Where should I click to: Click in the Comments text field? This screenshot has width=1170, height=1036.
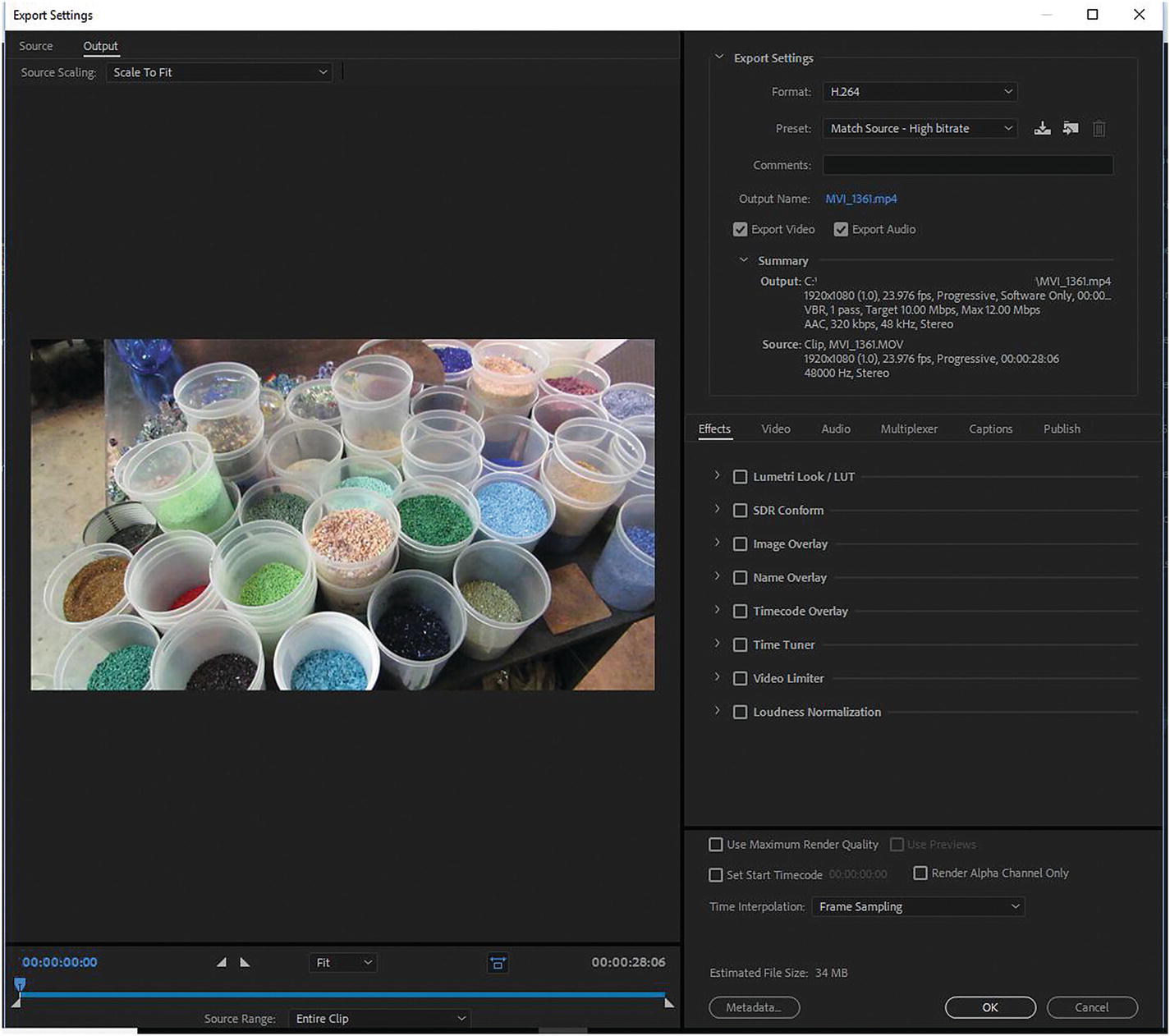coord(967,165)
